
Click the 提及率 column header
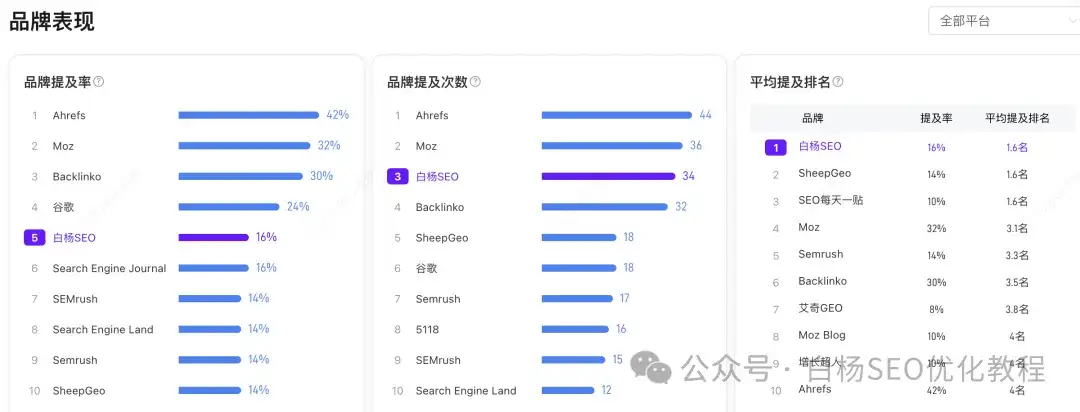click(x=936, y=118)
